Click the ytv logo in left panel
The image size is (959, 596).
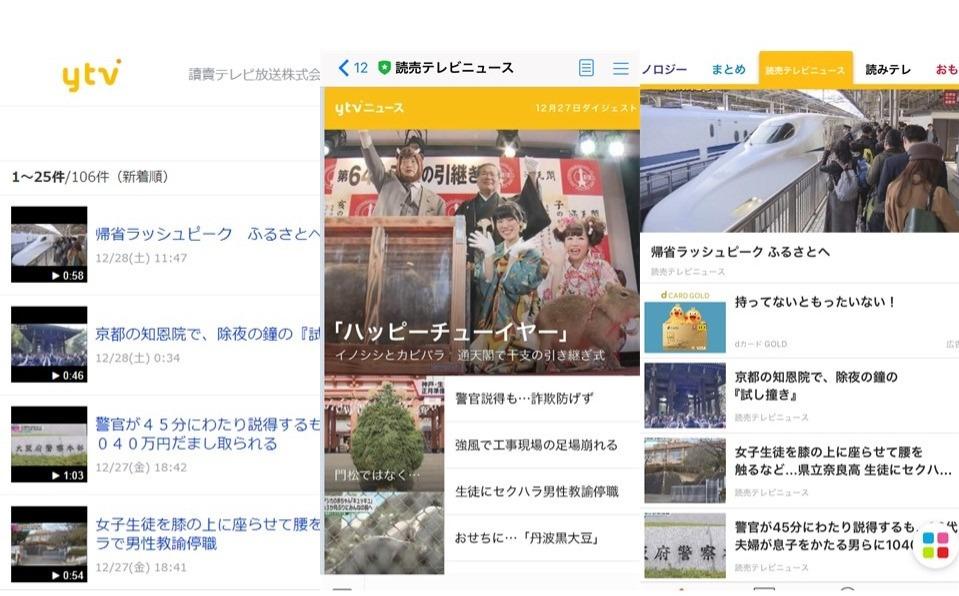[x=92, y=75]
